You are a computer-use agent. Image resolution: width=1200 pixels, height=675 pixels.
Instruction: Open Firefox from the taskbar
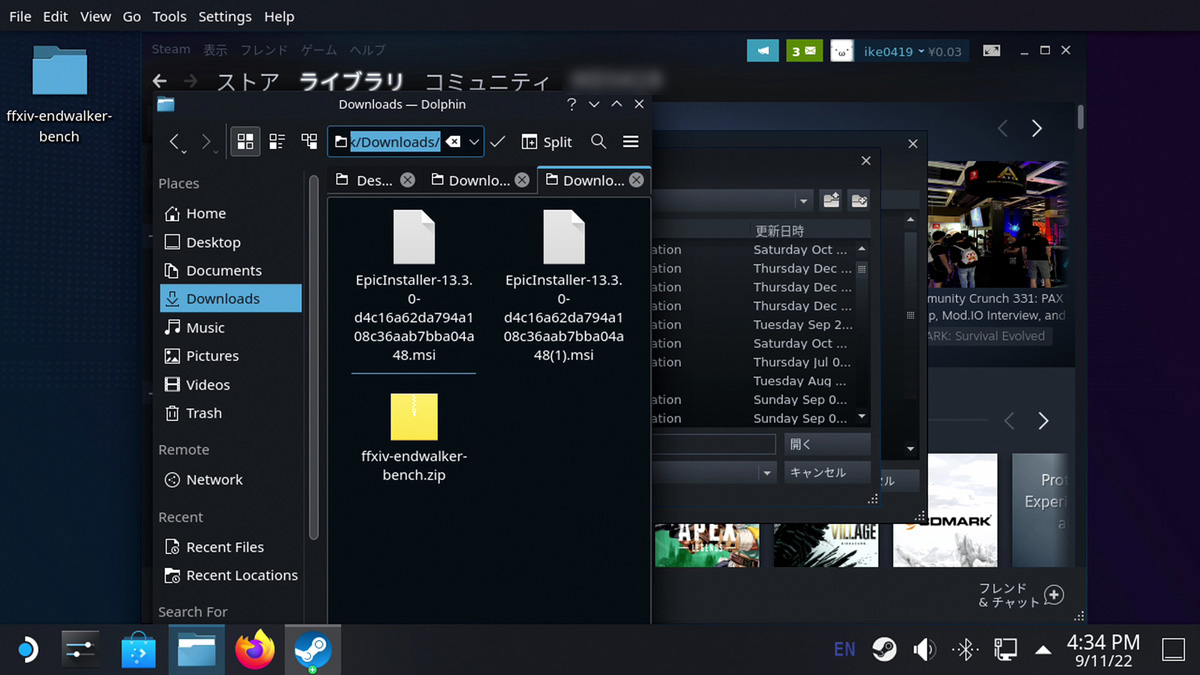(x=255, y=650)
